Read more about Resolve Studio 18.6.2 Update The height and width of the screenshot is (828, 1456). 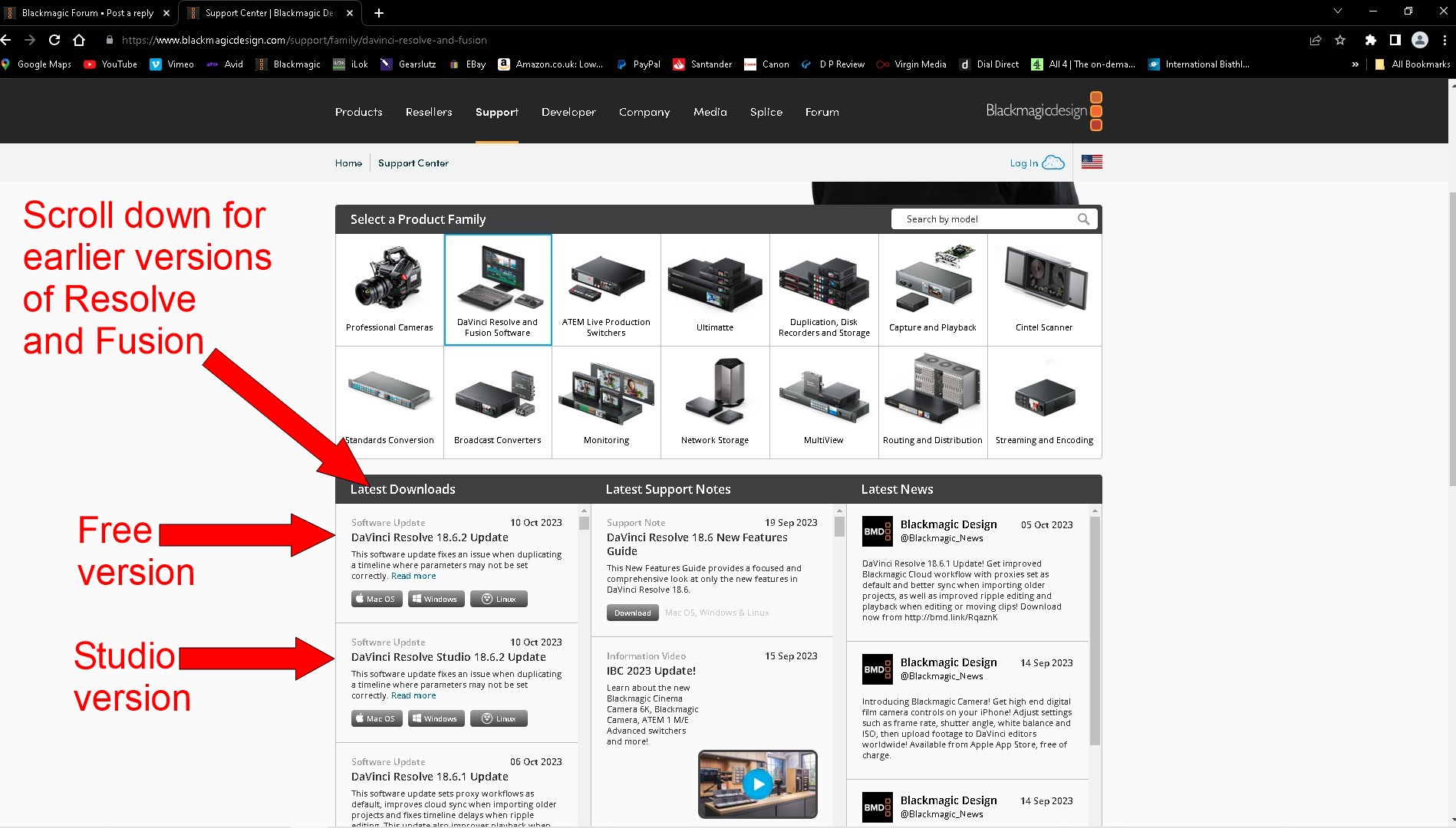pos(413,695)
